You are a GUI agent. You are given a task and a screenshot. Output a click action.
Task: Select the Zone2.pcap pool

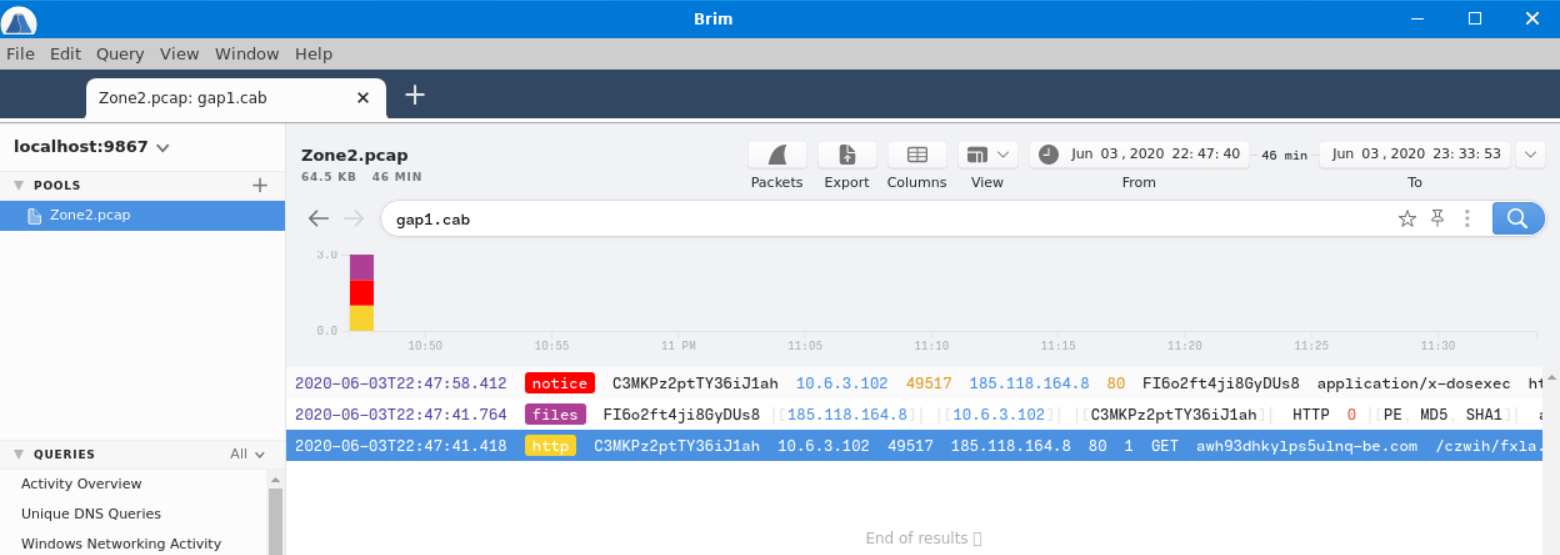coord(142,215)
